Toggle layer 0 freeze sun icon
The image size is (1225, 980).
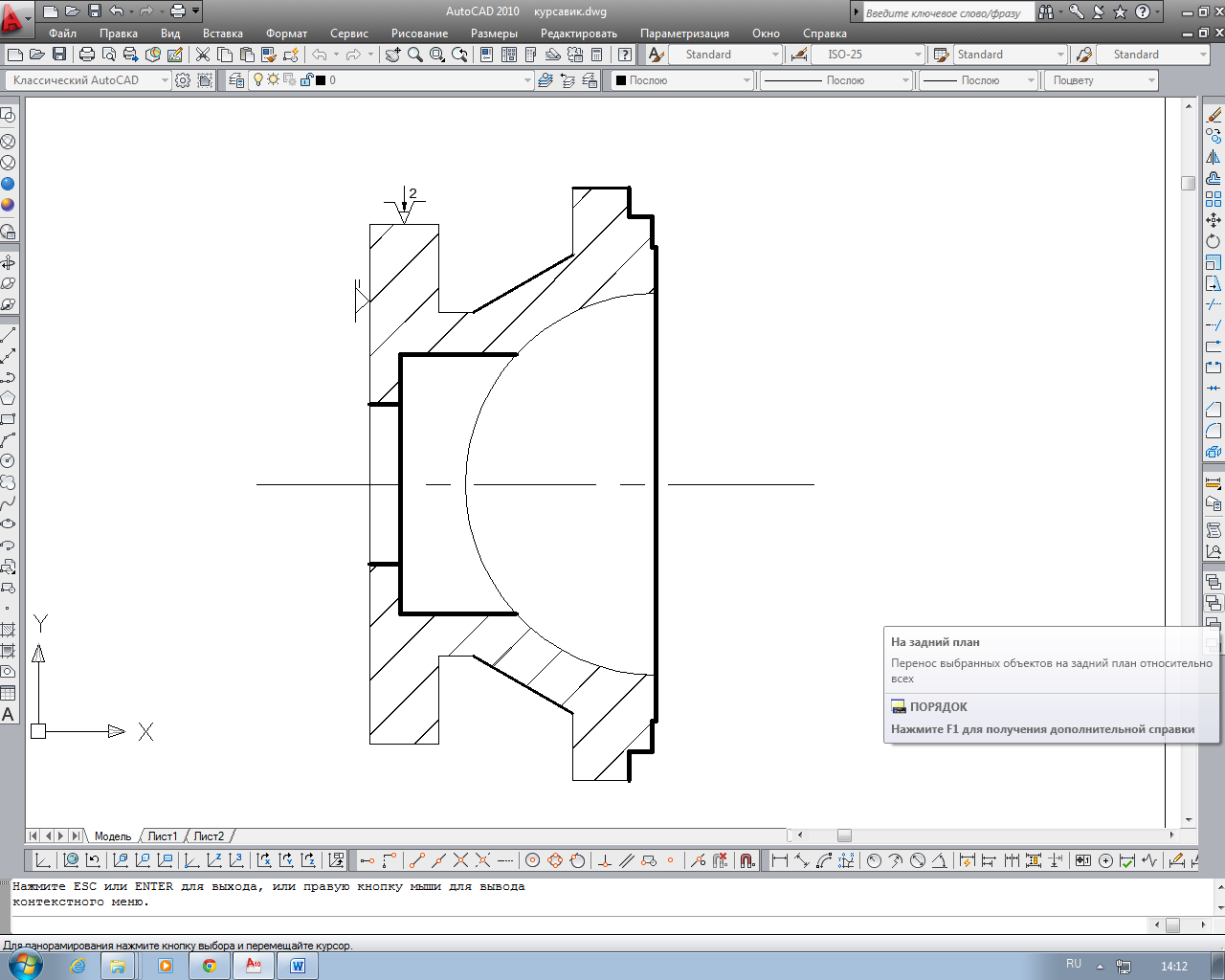click(273, 80)
